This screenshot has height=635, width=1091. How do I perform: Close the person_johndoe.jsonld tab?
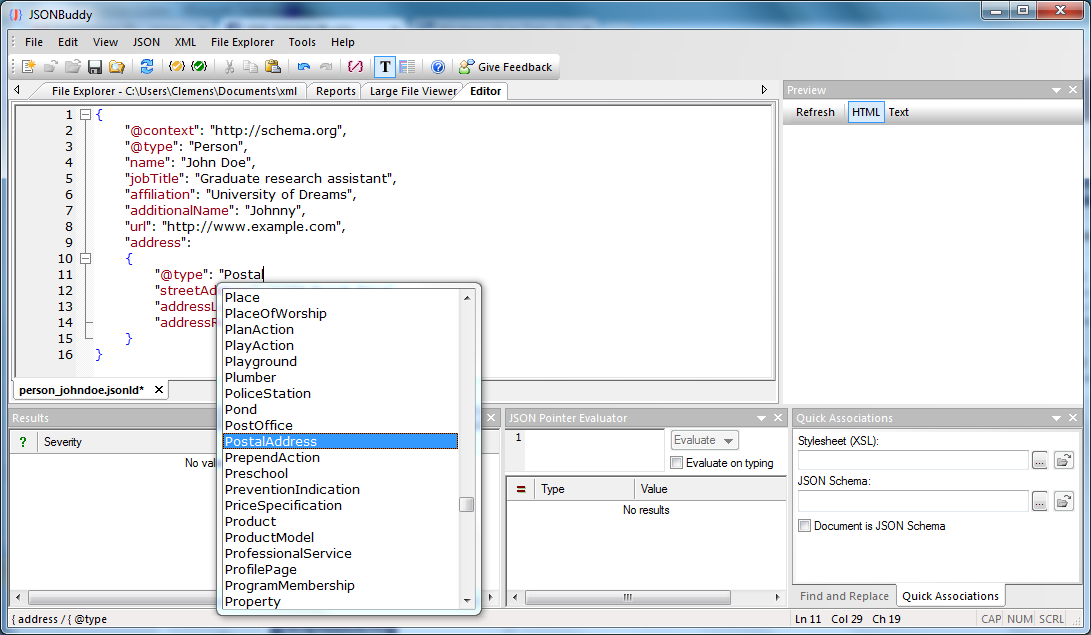click(x=159, y=389)
